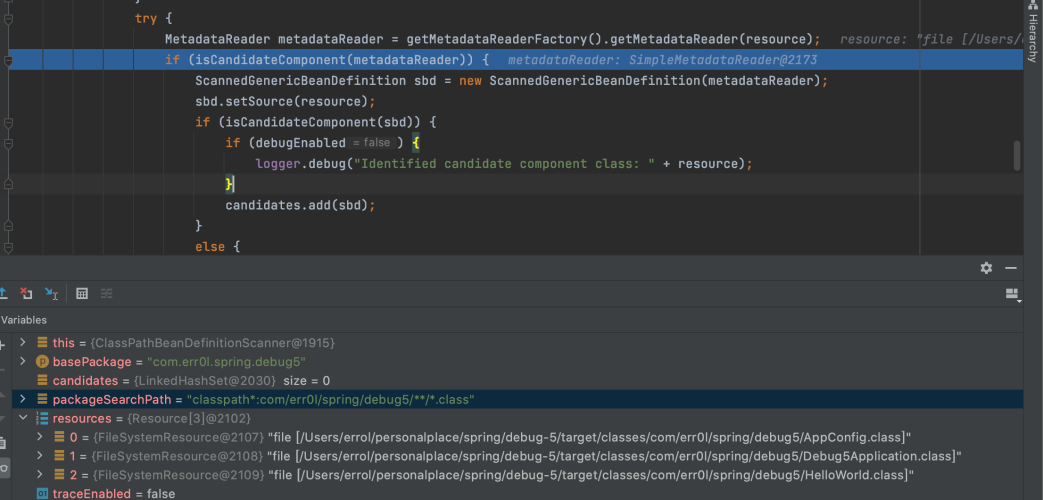1043x500 pixels.
Task: Click the Run to Cursor icon
Action: coord(52,294)
